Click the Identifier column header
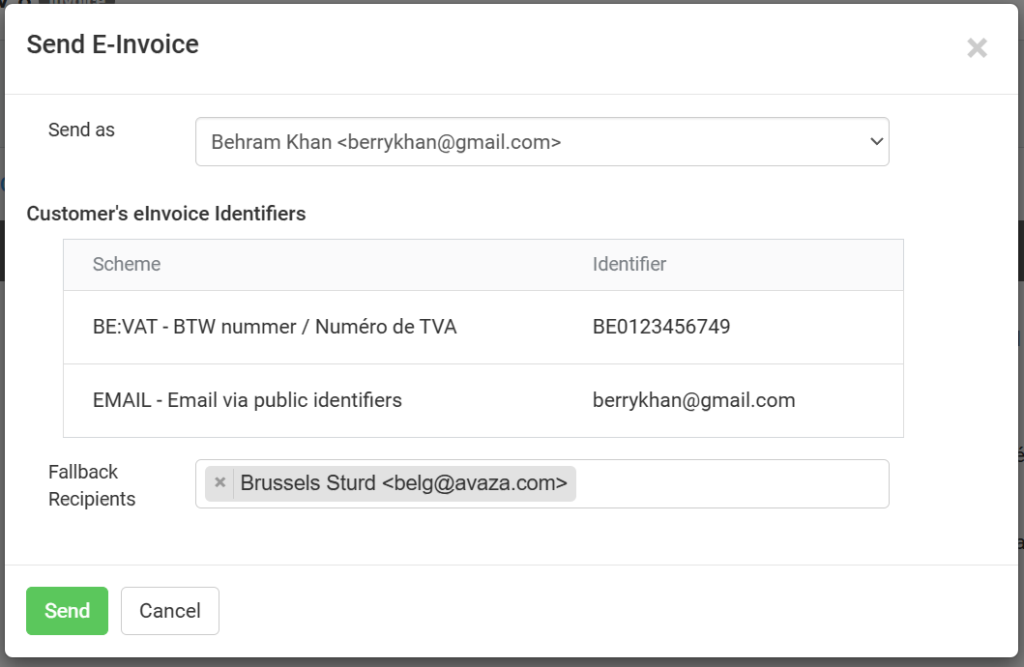This screenshot has width=1024, height=667. point(629,264)
